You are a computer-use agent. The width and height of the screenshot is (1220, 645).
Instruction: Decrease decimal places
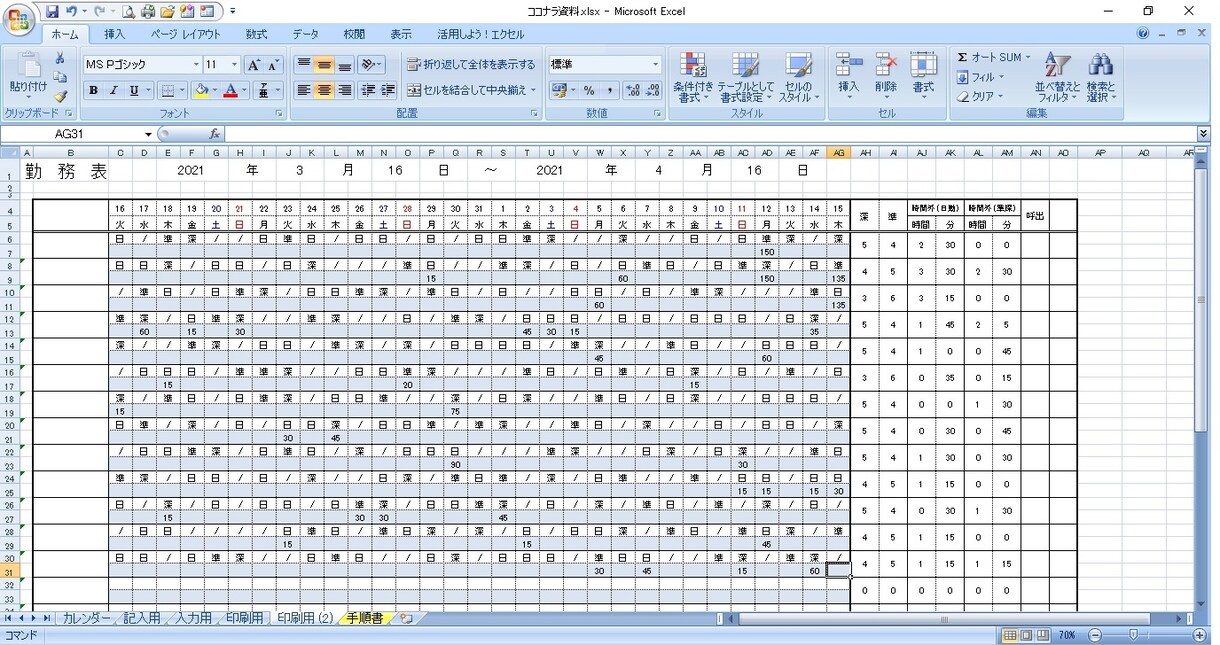pyautogui.click(x=654, y=90)
